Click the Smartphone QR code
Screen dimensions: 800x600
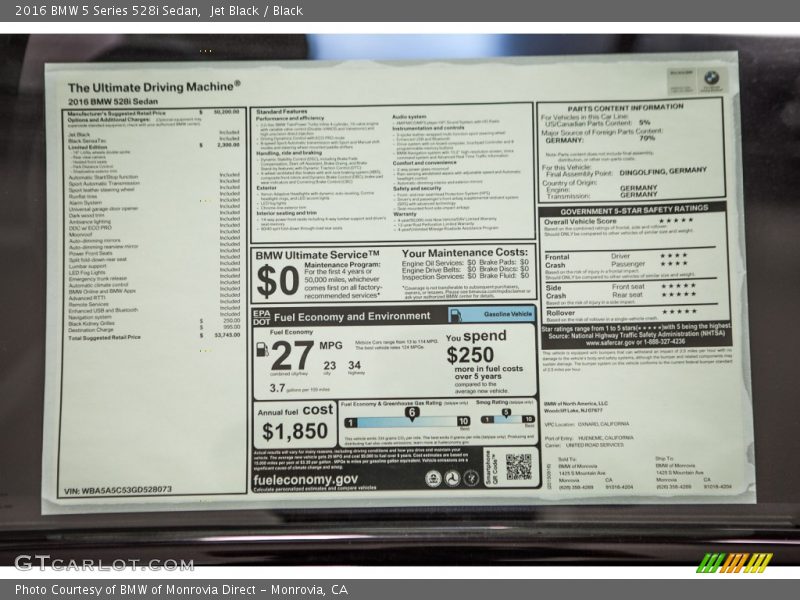tap(518, 466)
